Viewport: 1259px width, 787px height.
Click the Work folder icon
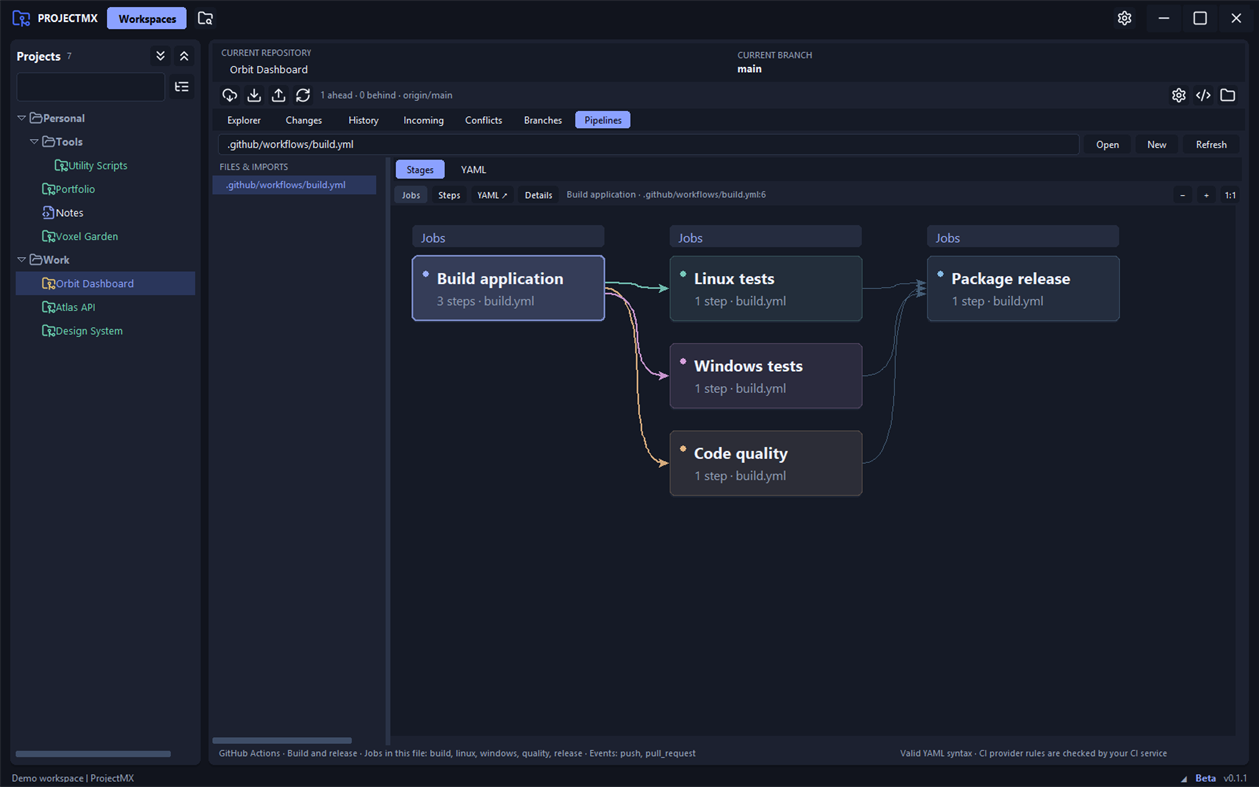tap(36, 259)
